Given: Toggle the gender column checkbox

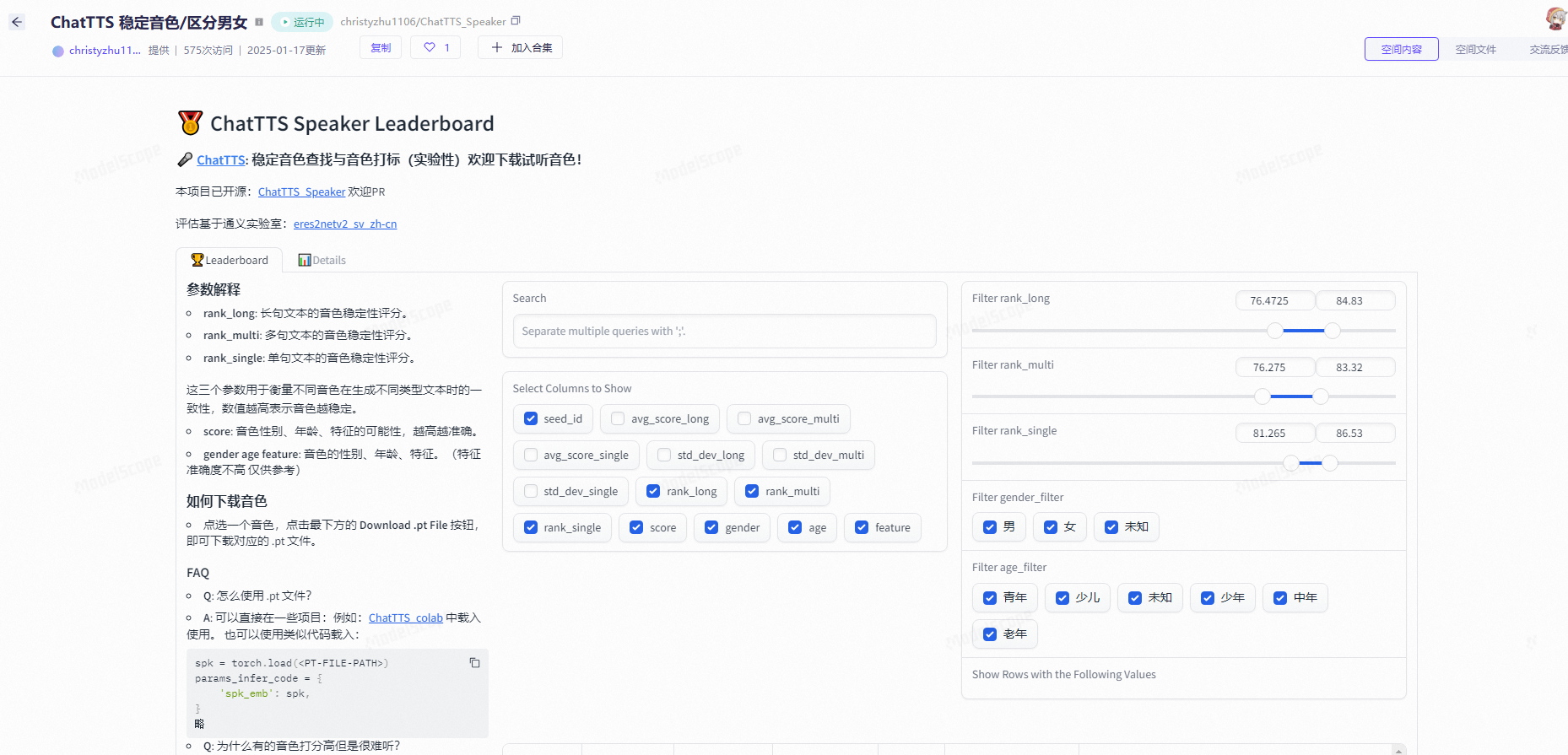Looking at the screenshot, I should click(711, 527).
